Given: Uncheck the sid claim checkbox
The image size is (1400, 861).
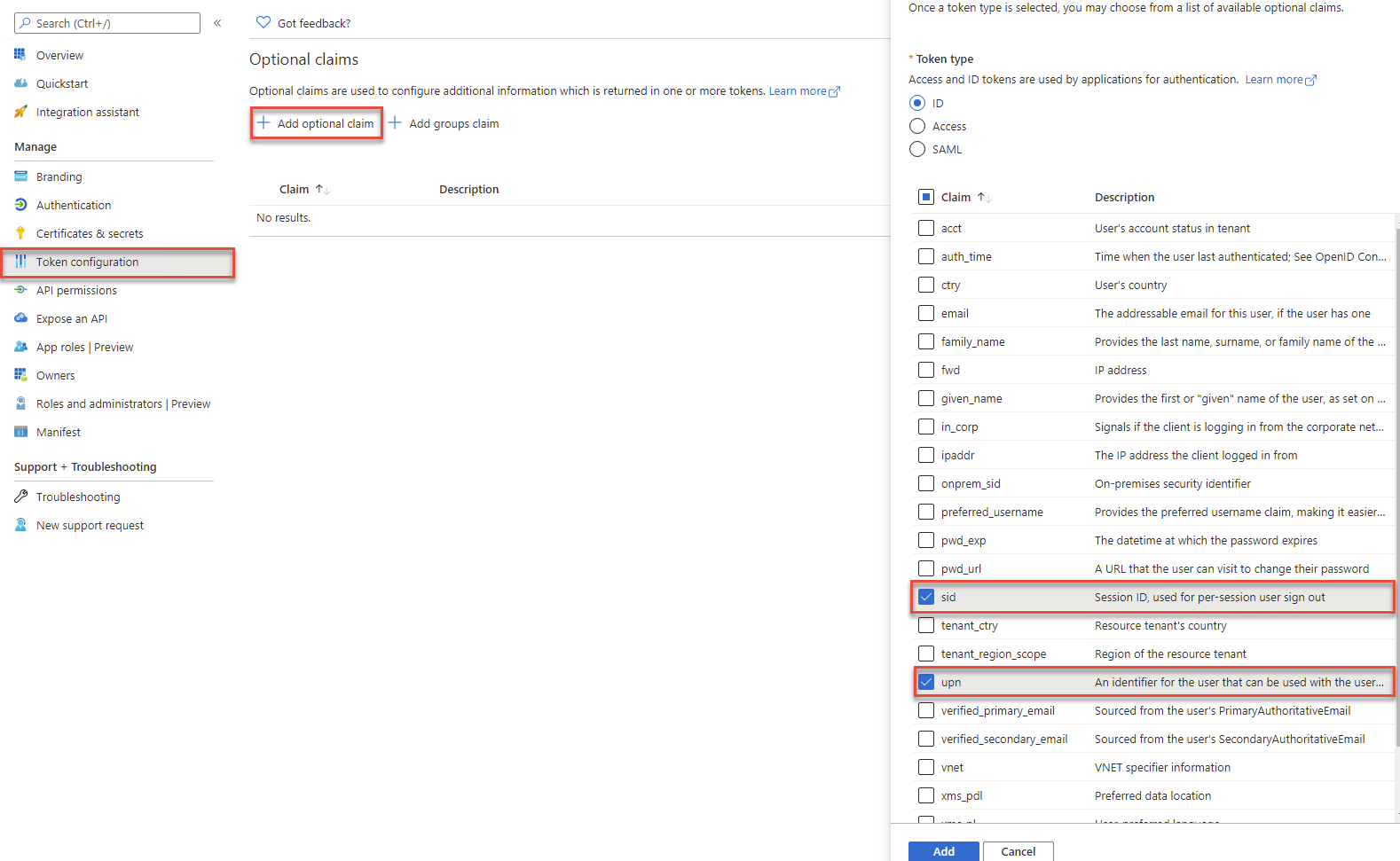Looking at the screenshot, I should (x=926, y=597).
